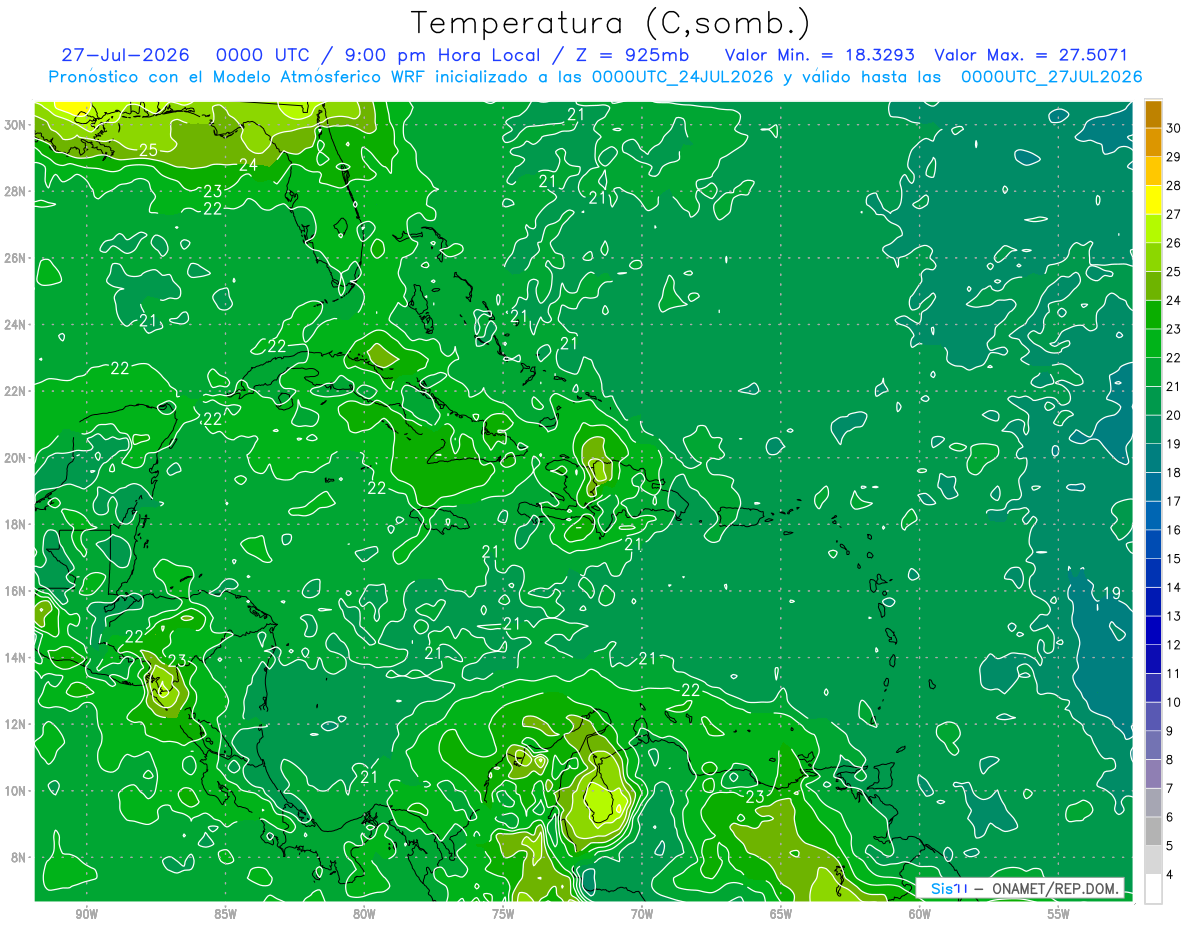The image size is (1200, 927).
Task: Click the '25' contour label on the map
Action: [149, 151]
